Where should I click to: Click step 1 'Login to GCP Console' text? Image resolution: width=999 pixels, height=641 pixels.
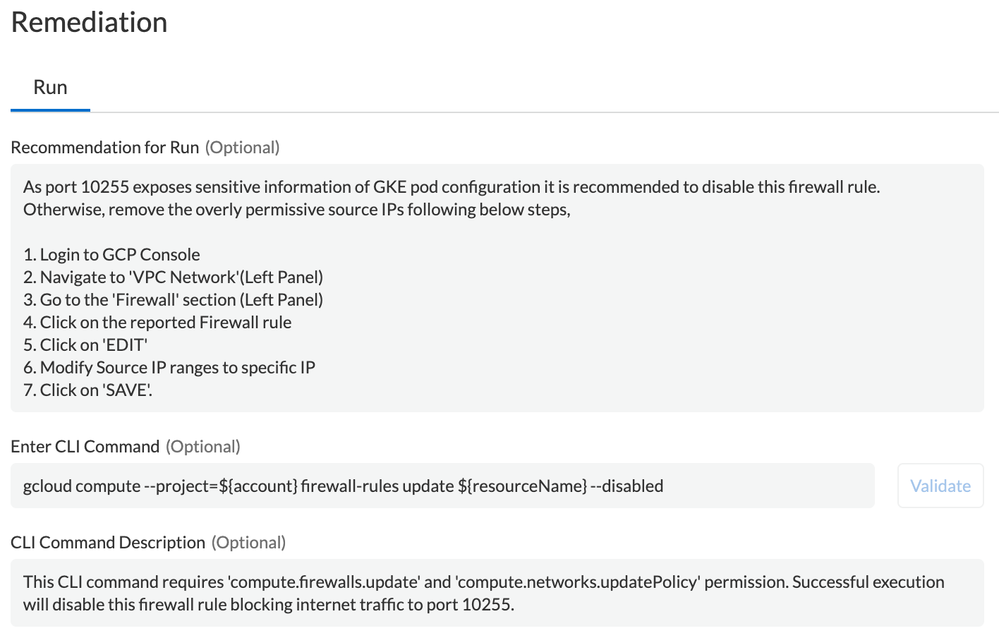pos(110,254)
